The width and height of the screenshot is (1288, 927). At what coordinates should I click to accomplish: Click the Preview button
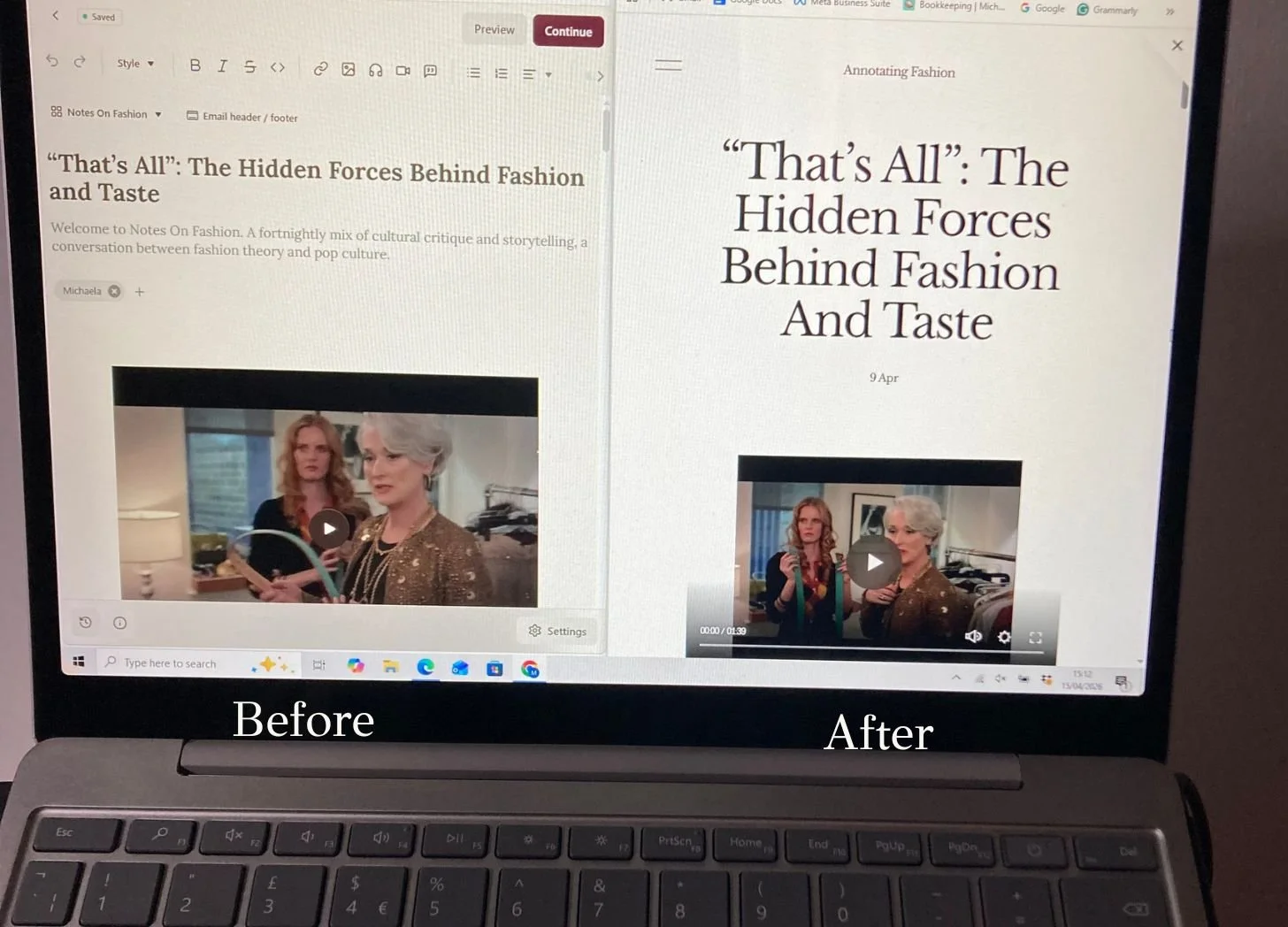click(x=494, y=29)
